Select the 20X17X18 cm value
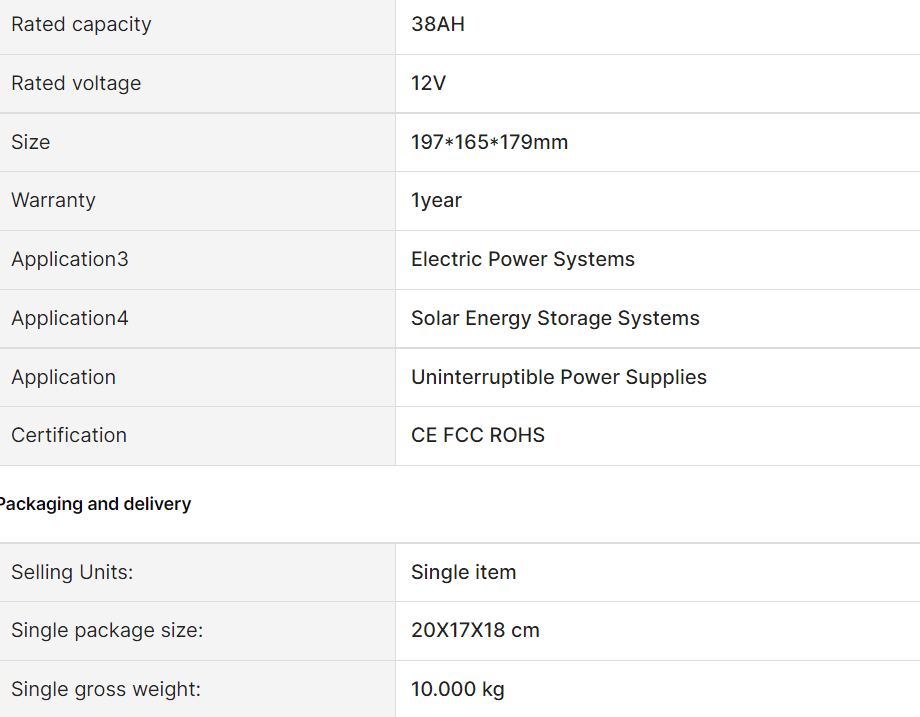The height and width of the screenshot is (717, 920). [x=475, y=631]
